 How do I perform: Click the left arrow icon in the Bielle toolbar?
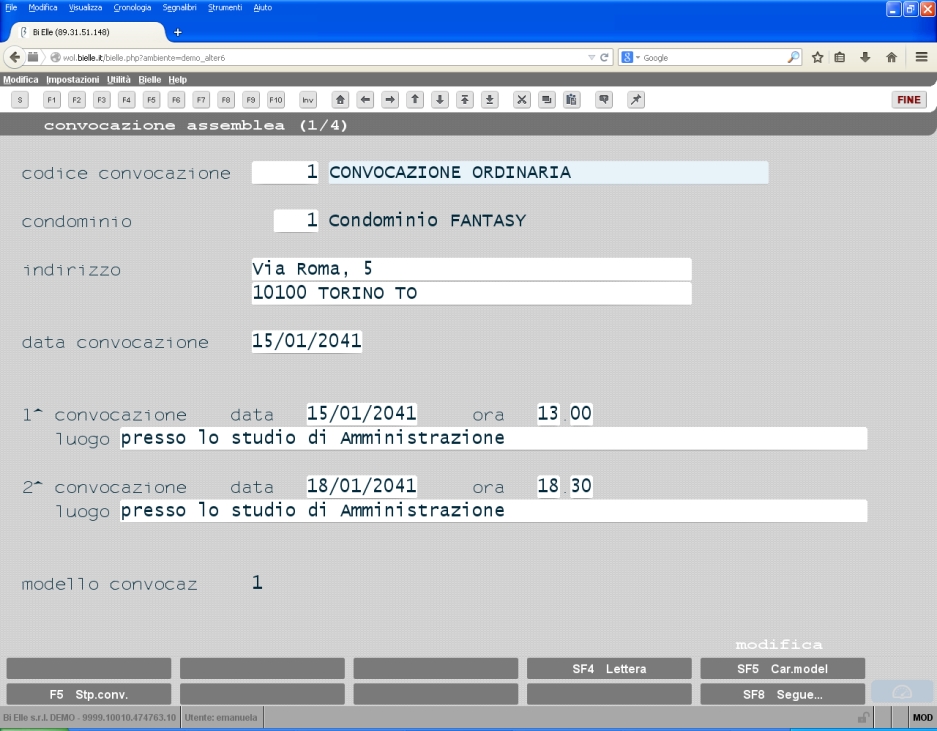pyautogui.click(x=365, y=100)
